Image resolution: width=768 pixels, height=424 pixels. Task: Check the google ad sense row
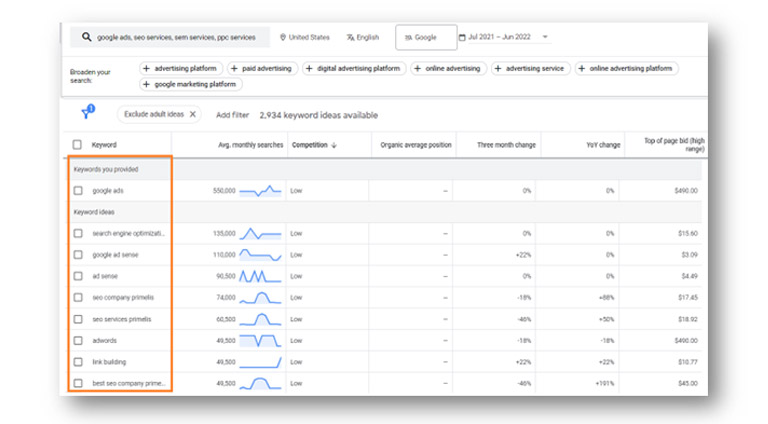[78, 255]
